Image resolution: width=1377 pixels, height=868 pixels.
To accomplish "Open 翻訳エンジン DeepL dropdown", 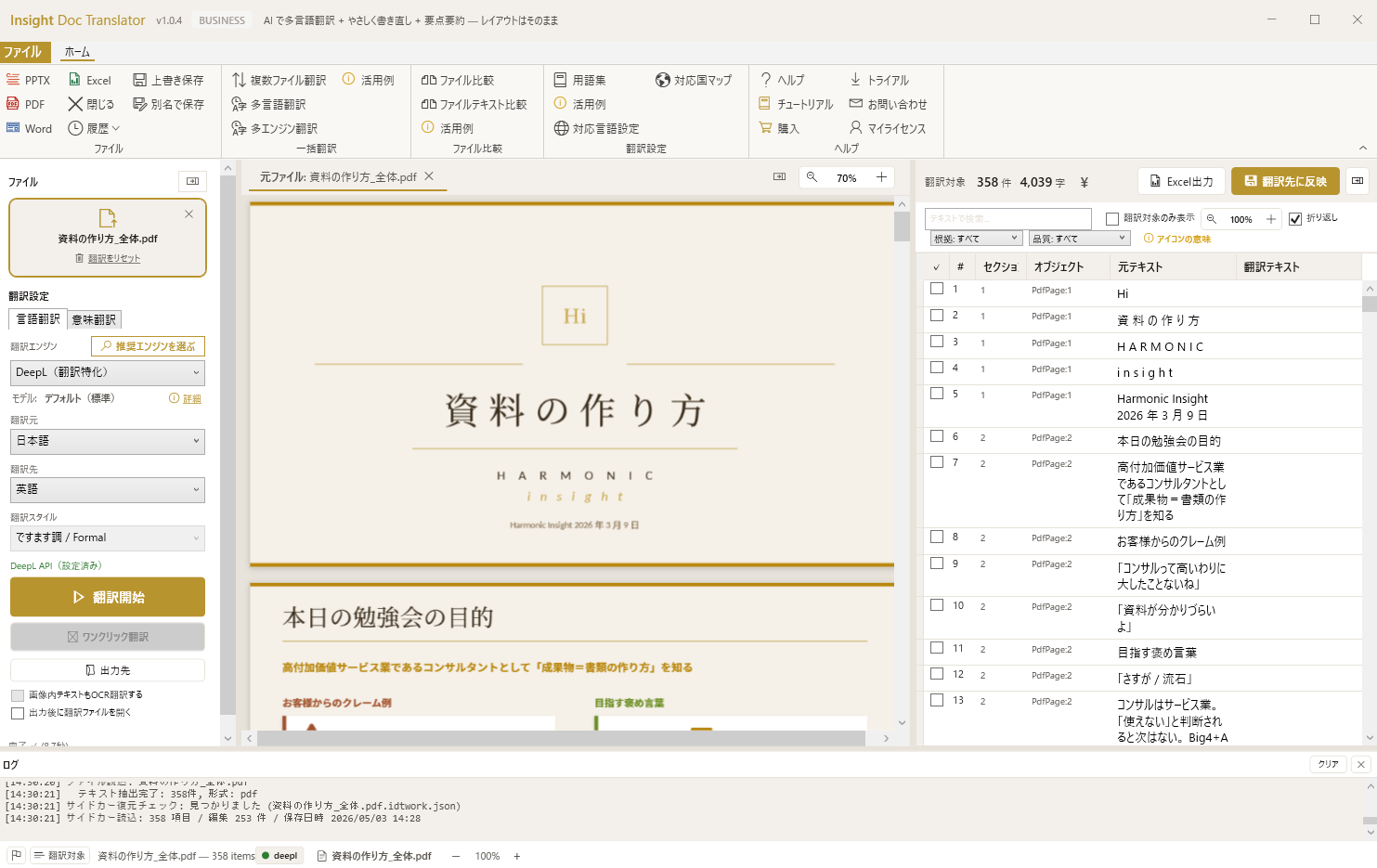I will coord(108,372).
